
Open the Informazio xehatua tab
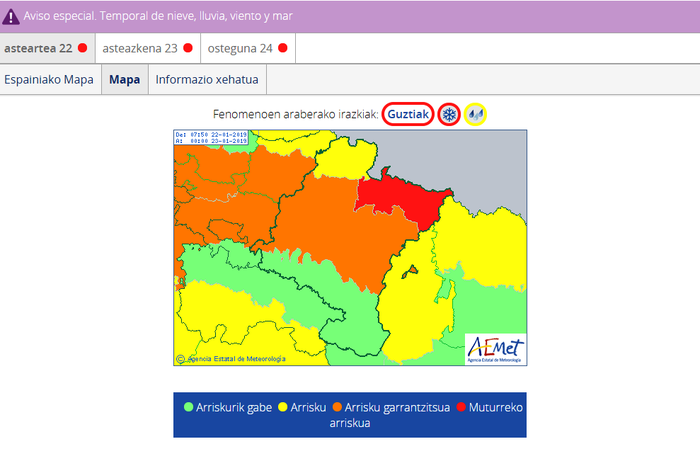pyautogui.click(x=207, y=80)
